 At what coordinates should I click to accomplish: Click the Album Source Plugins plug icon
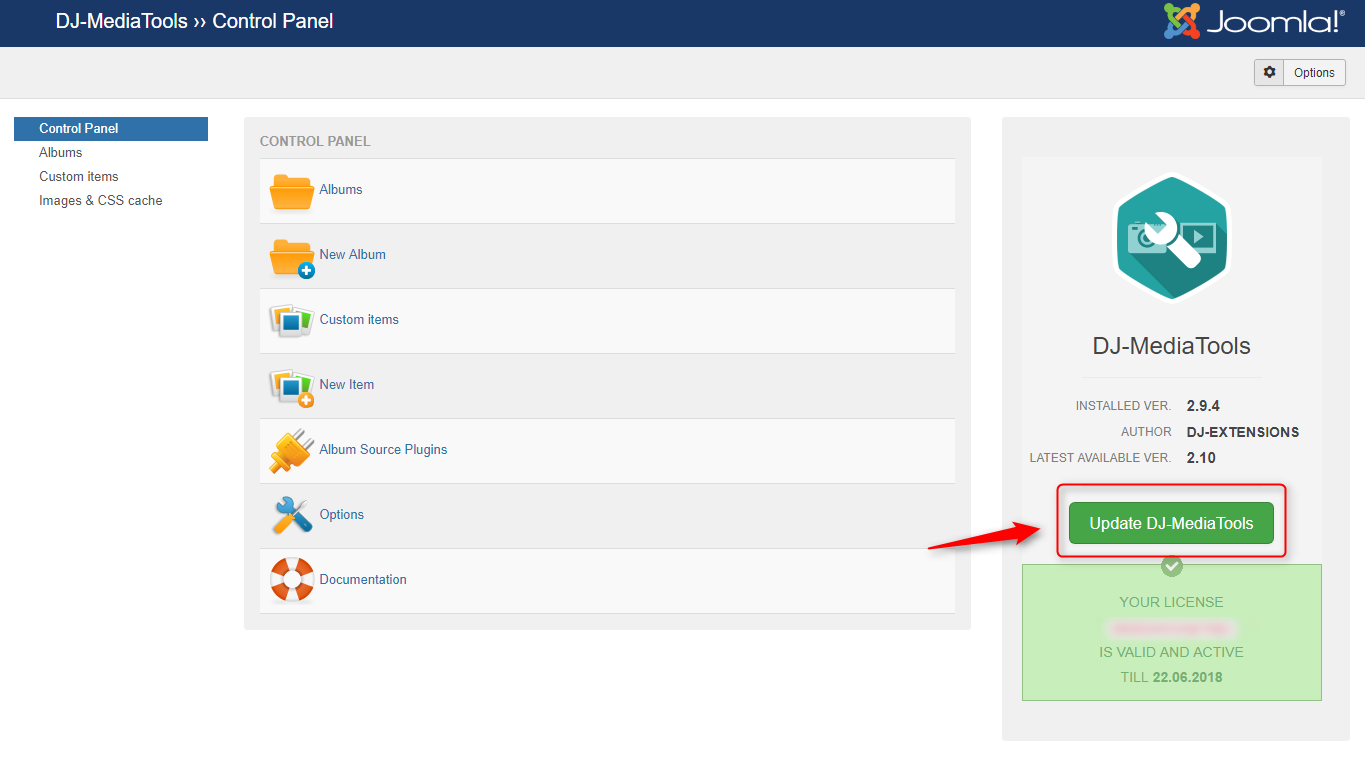tap(292, 451)
